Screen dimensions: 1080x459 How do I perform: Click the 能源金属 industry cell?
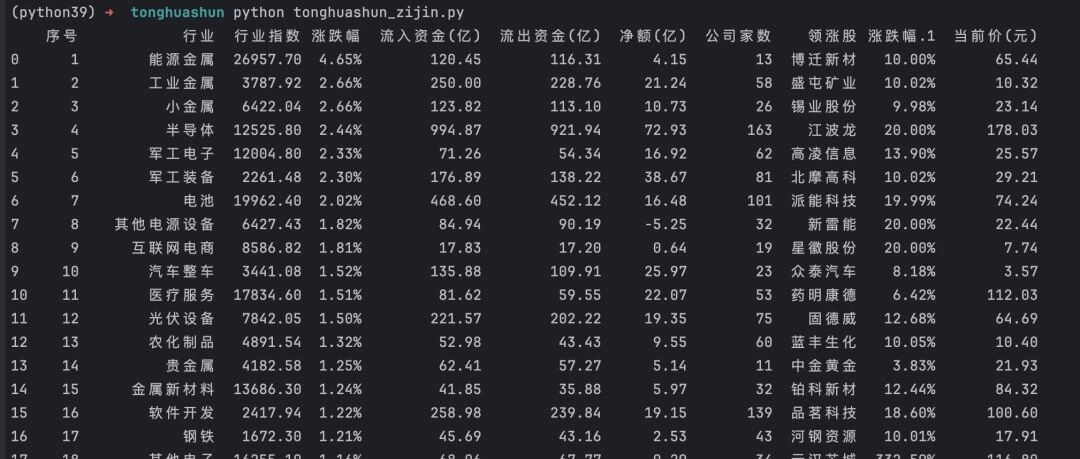tap(181, 60)
